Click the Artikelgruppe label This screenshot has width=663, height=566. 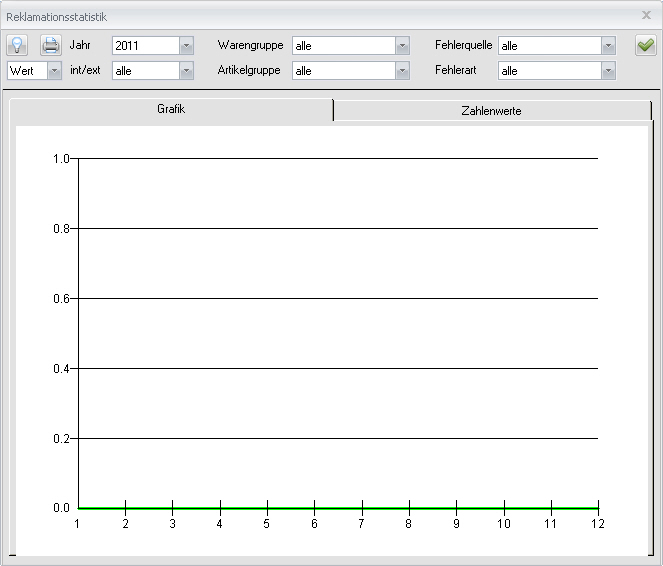pyautogui.click(x=249, y=70)
